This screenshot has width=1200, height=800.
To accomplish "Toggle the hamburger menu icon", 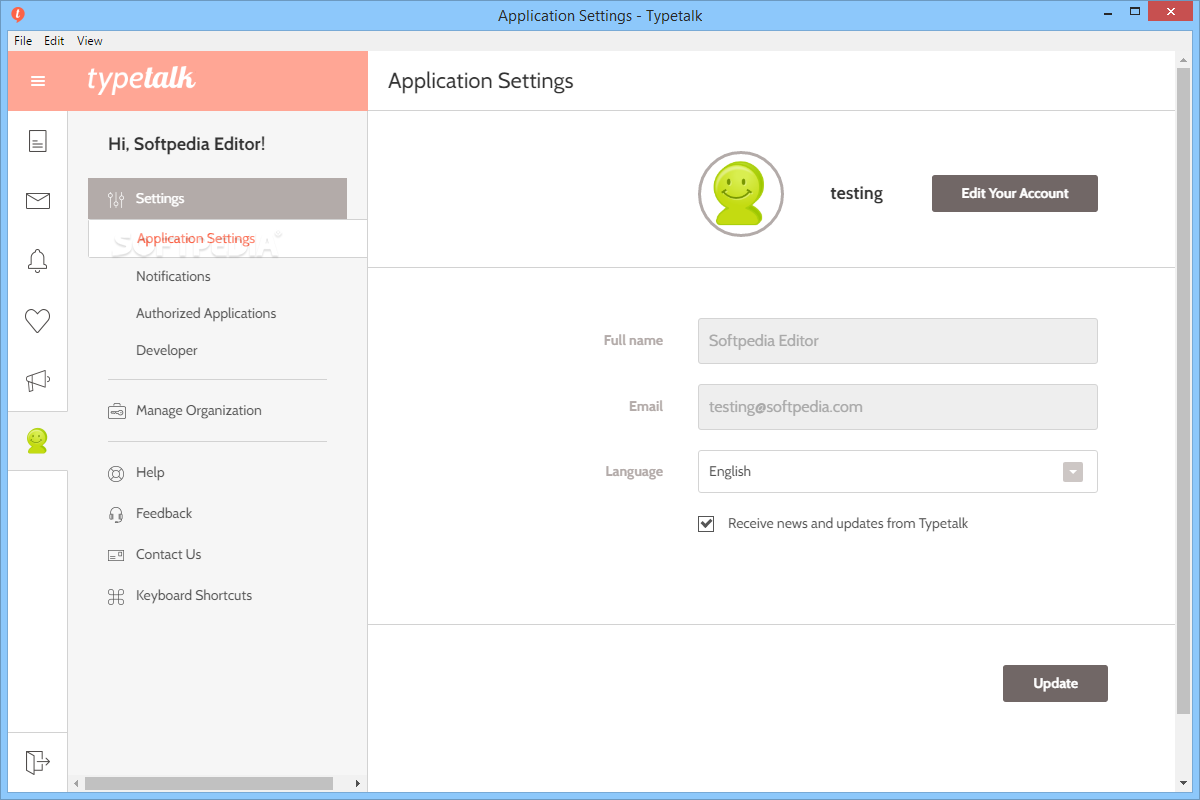I will (x=38, y=81).
